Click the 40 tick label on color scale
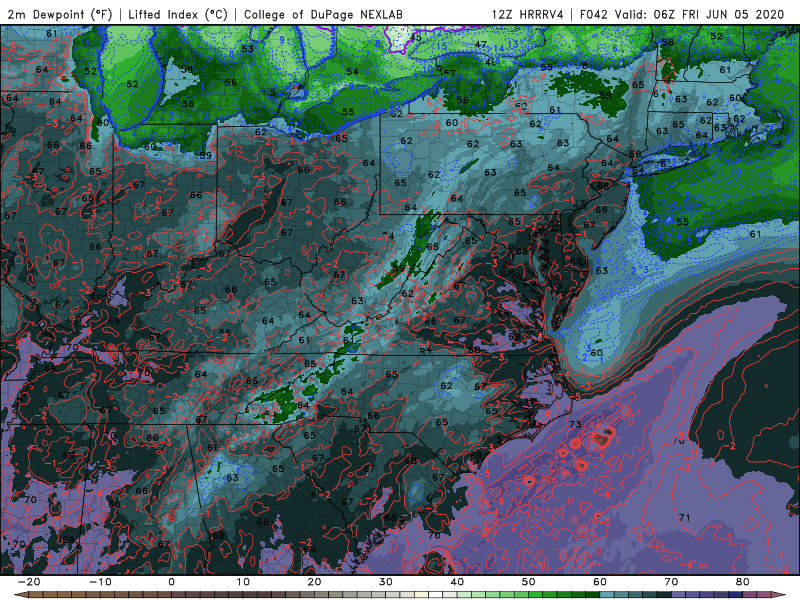Viewport: 800px width, 600px height. click(457, 582)
